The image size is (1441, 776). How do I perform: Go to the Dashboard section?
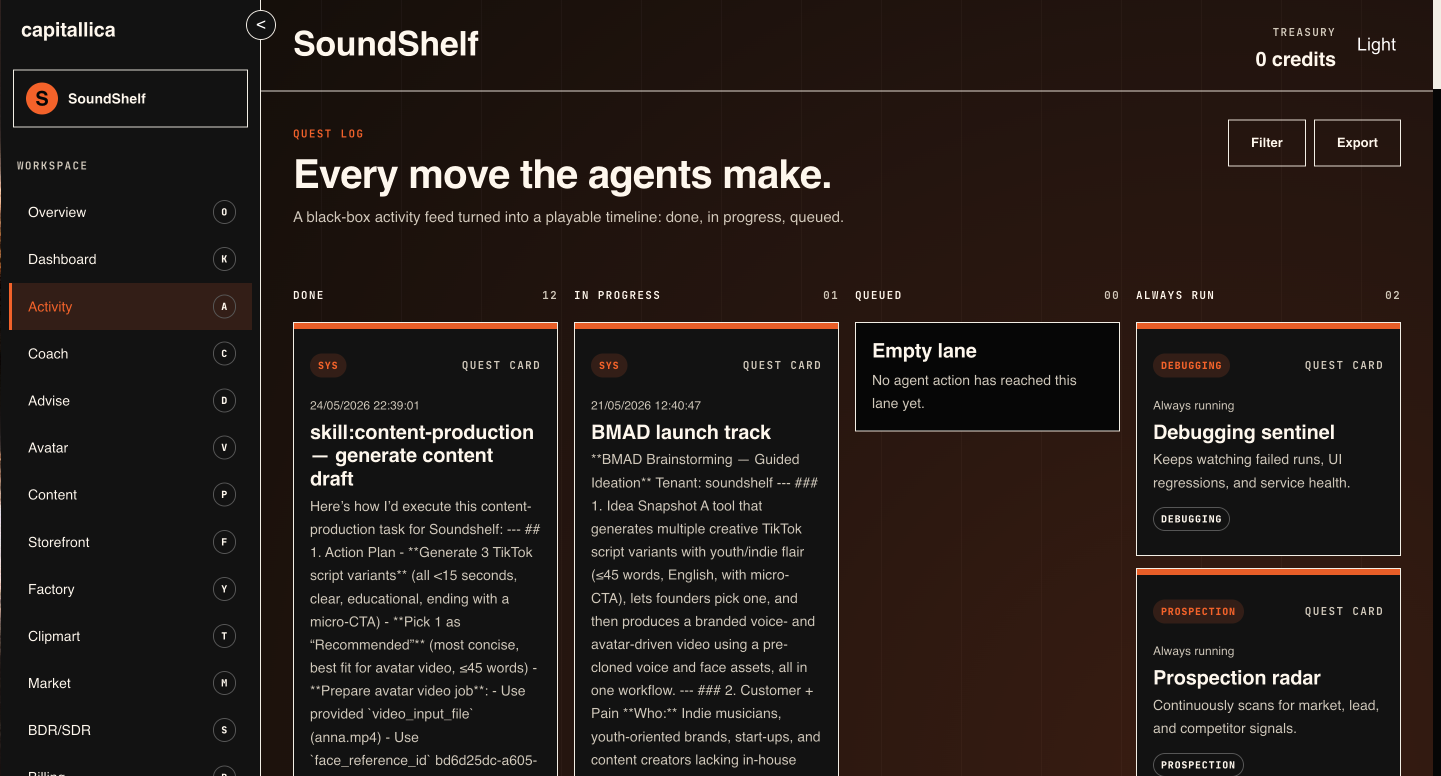(x=130, y=259)
